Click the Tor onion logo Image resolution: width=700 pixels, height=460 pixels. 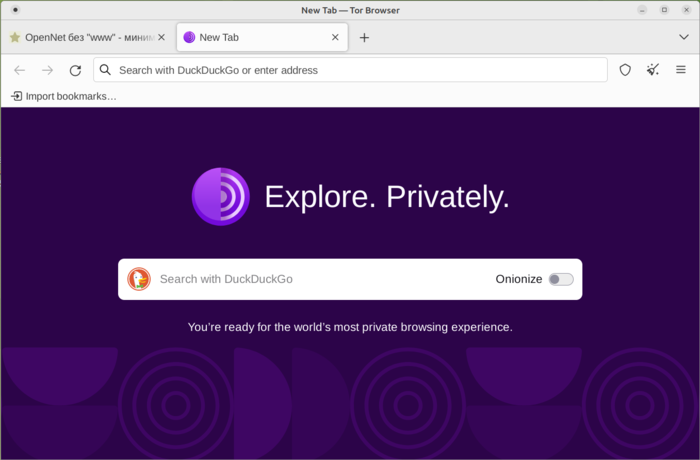tap(220, 196)
